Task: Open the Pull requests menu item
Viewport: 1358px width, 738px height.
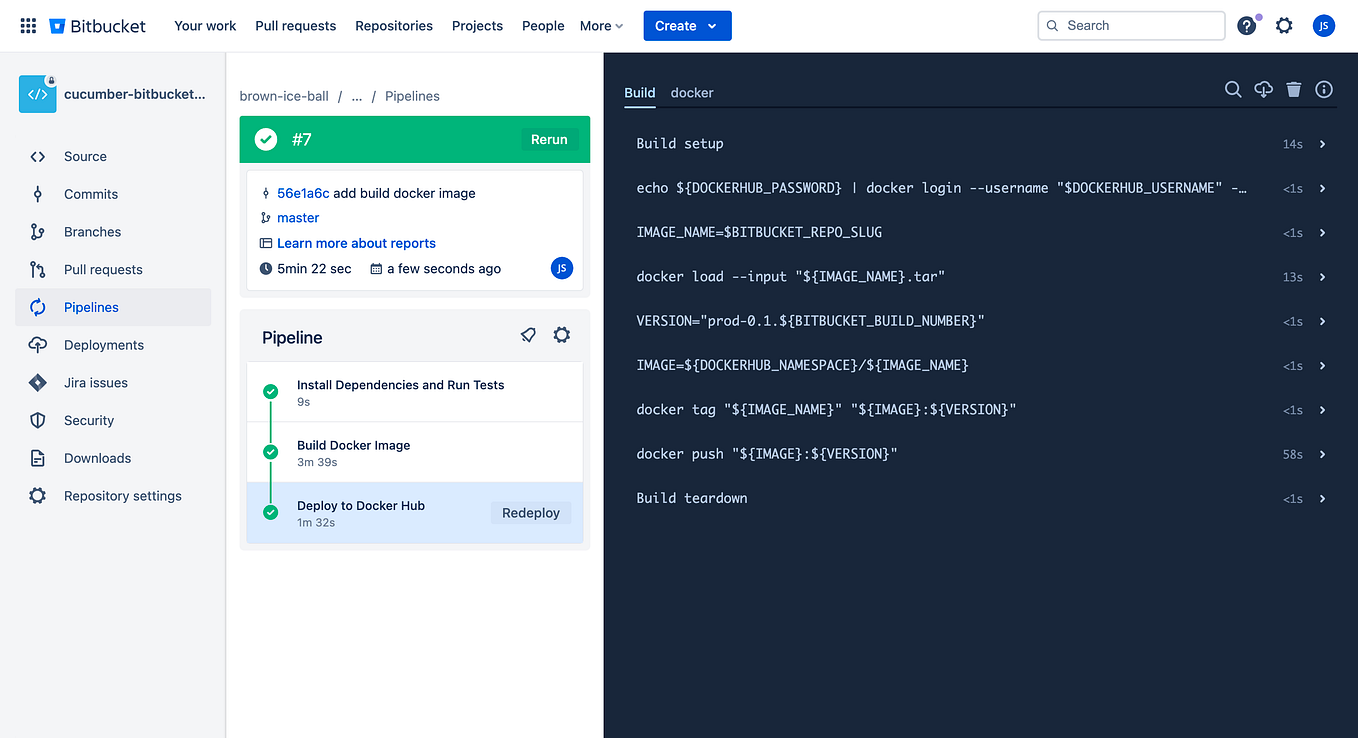Action: (295, 26)
